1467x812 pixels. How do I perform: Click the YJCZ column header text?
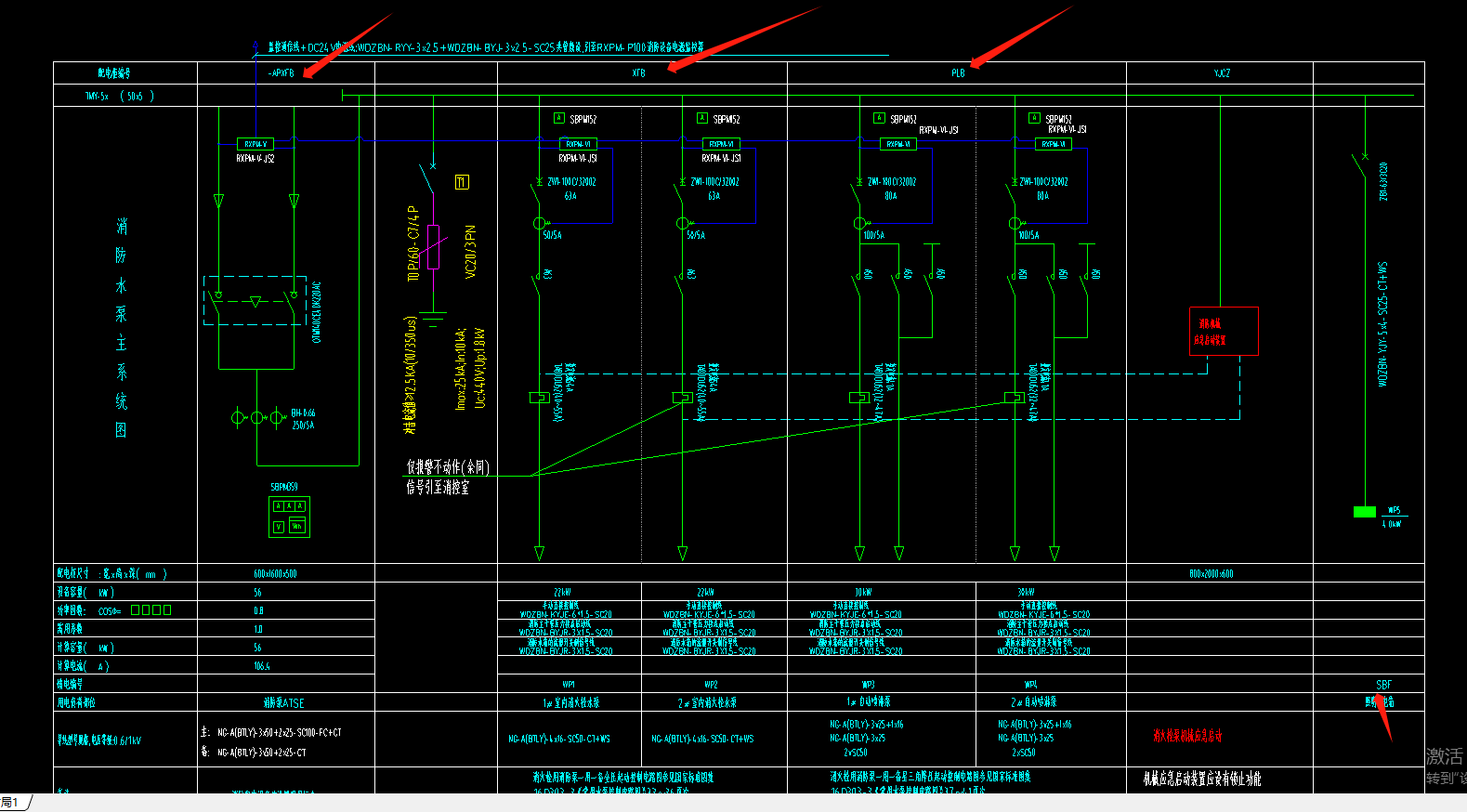click(x=1222, y=73)
